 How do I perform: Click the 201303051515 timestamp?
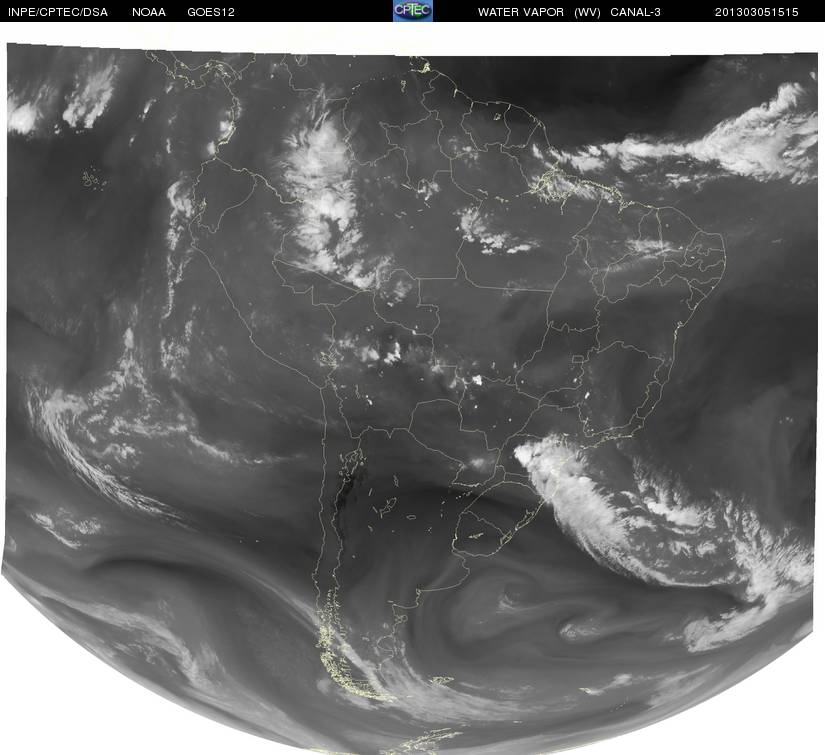(757, 12)
